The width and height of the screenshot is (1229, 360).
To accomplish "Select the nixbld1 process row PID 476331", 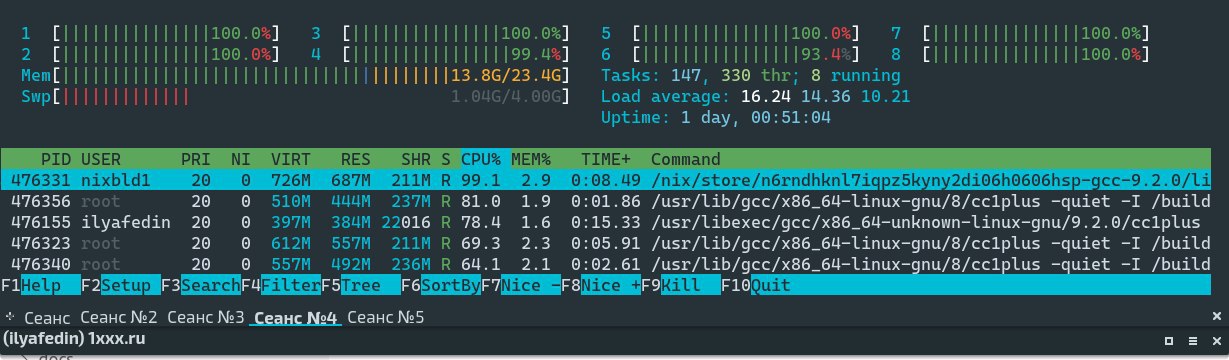I will pyautogui.click(x=606, y=180).
